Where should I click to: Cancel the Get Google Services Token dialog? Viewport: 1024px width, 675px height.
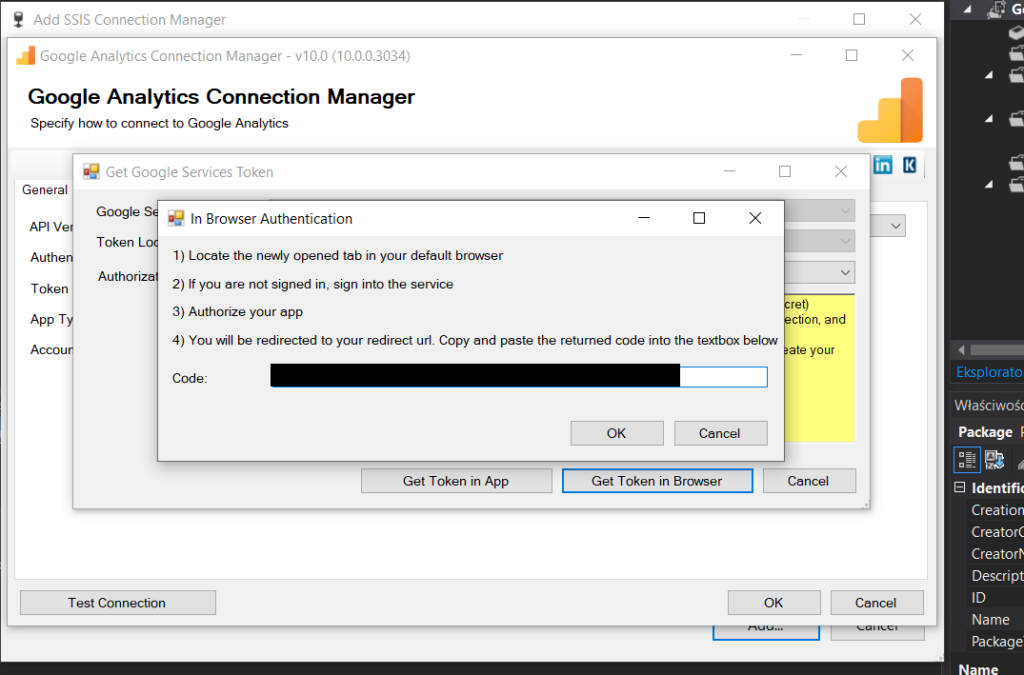tap(808, 481)
